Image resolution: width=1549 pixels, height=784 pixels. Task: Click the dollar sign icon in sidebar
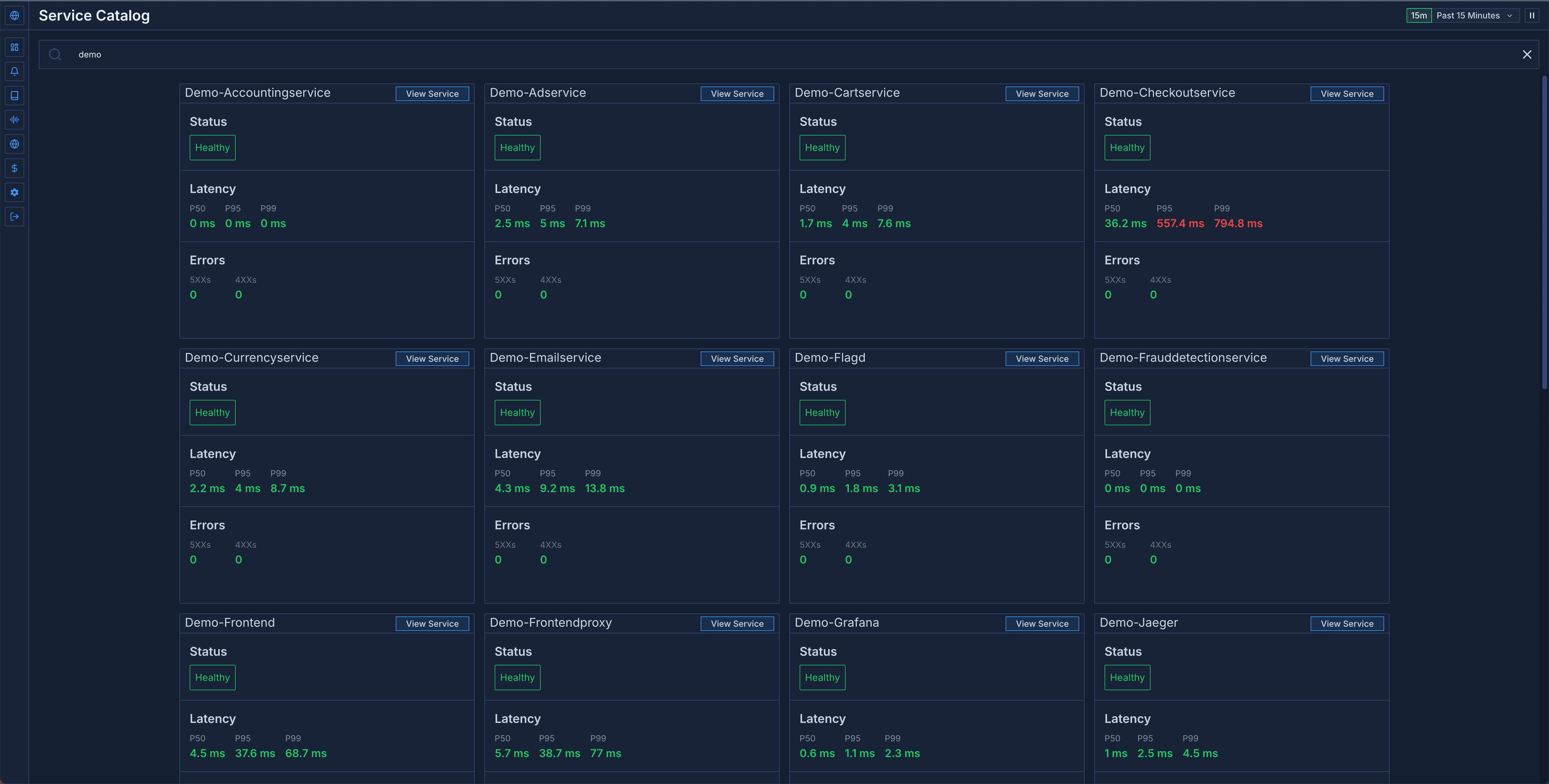(x=14, y=168)
